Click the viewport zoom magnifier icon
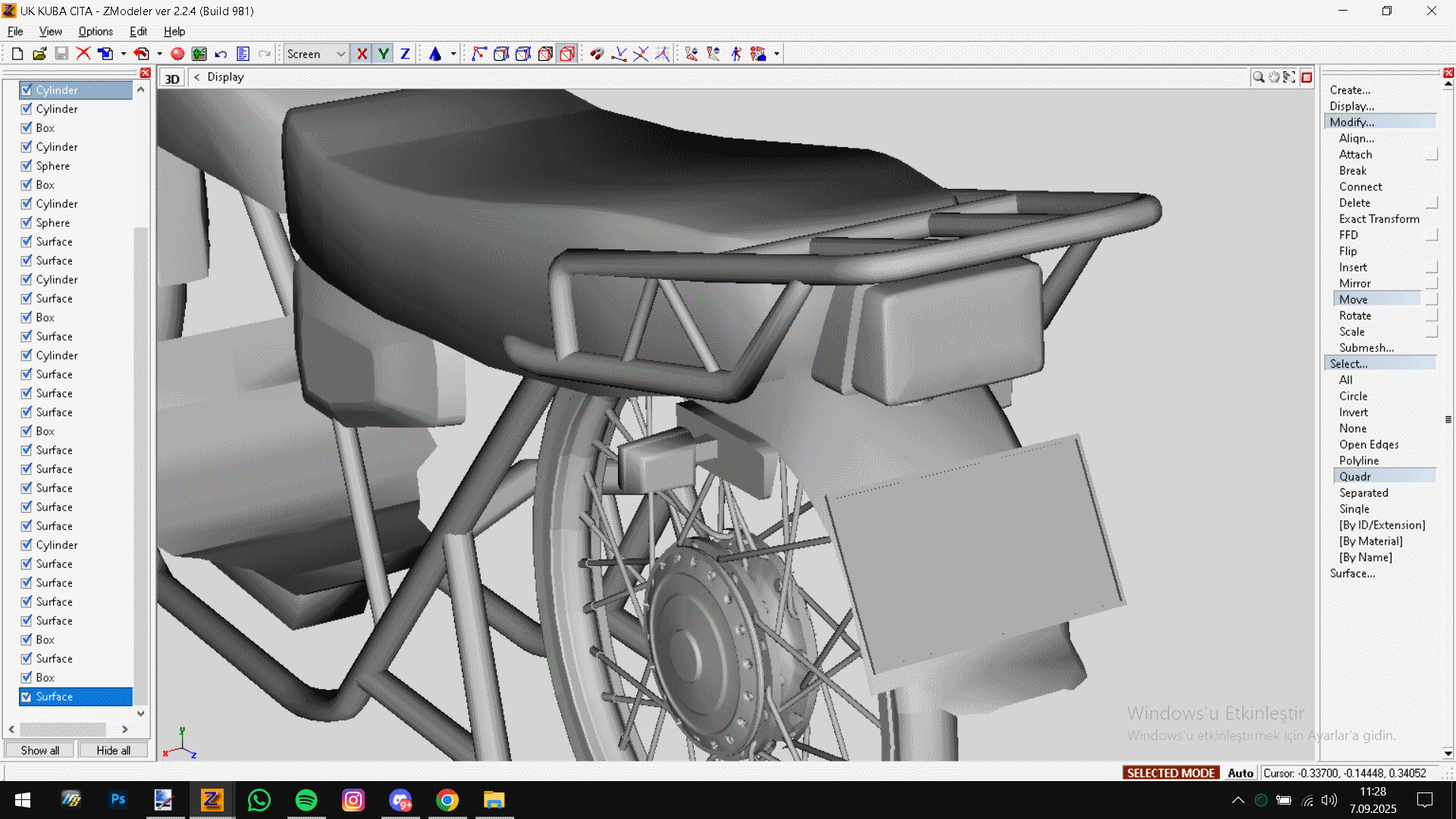The height and width of the screenshot is (819, 1456). [x=1258, y=77]
